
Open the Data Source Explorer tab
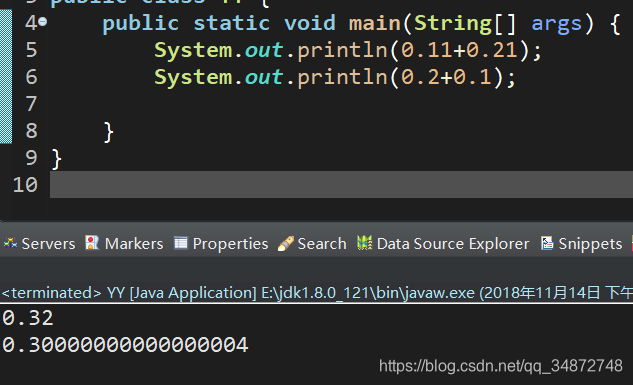(443, 244)
